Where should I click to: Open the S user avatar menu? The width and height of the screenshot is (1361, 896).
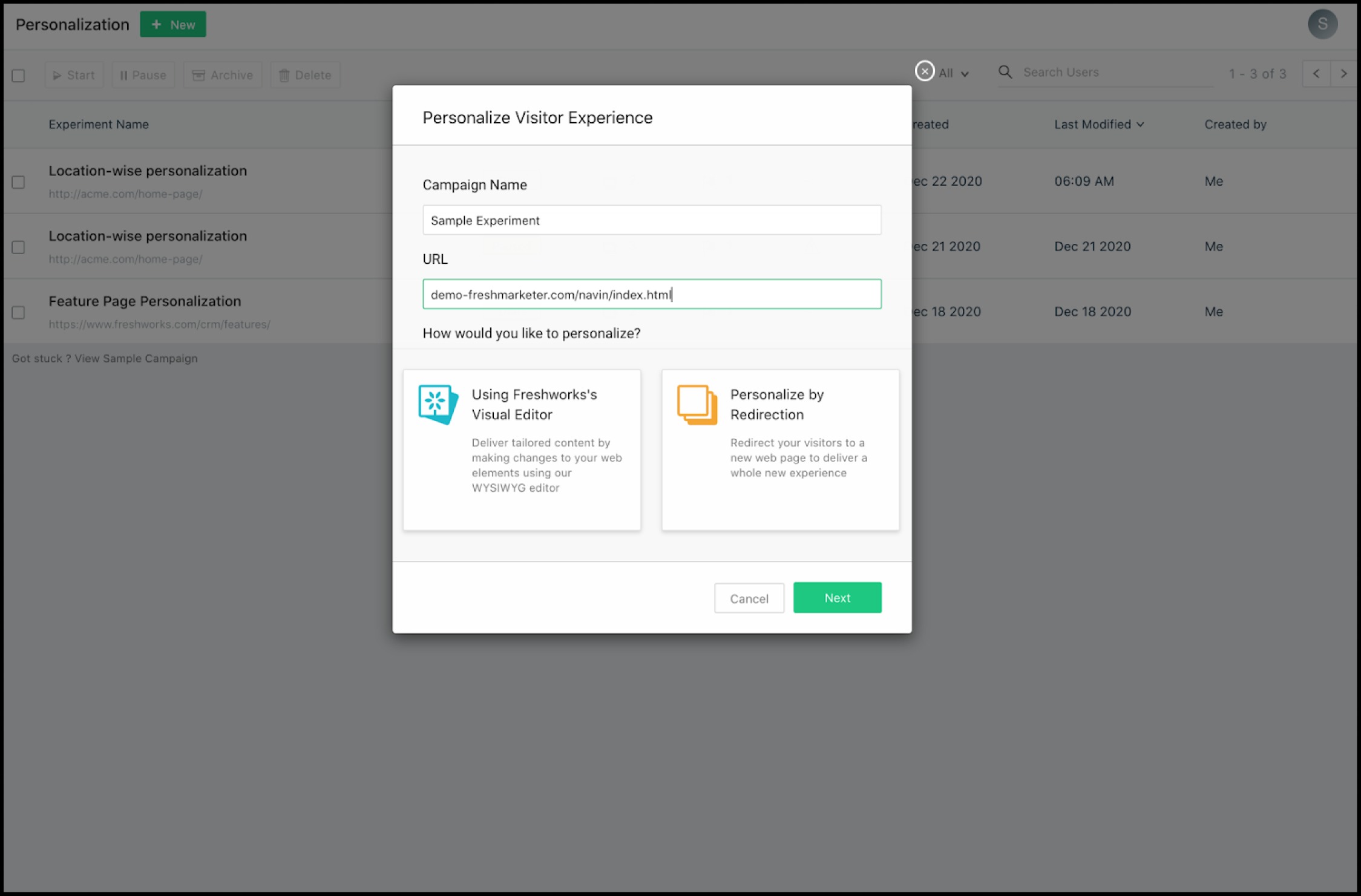pyautogui.click(x=1322, y=24)
